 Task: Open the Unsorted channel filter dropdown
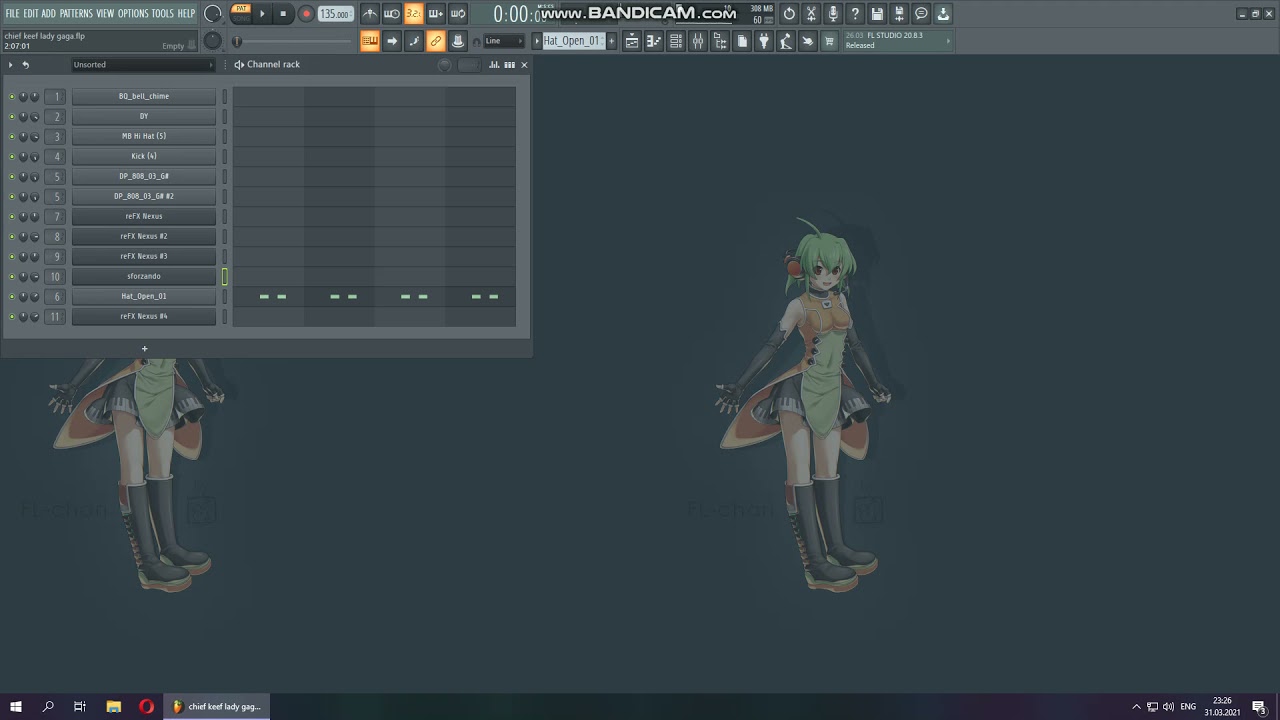(143, 65)
